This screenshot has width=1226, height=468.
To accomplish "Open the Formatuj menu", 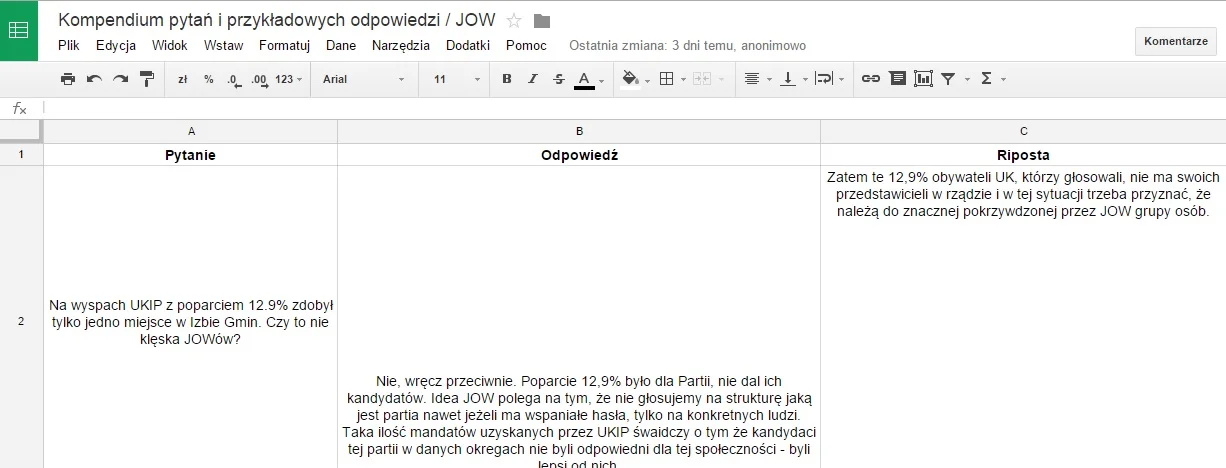I will 284,46.
